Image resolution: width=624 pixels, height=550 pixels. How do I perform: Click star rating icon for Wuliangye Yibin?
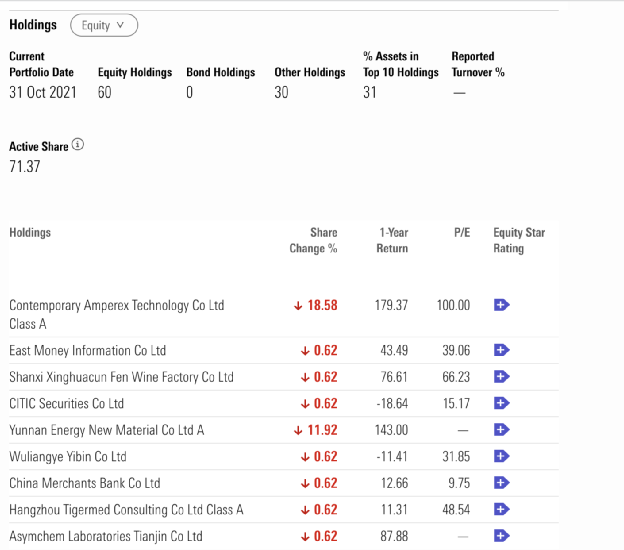point(502,456)
